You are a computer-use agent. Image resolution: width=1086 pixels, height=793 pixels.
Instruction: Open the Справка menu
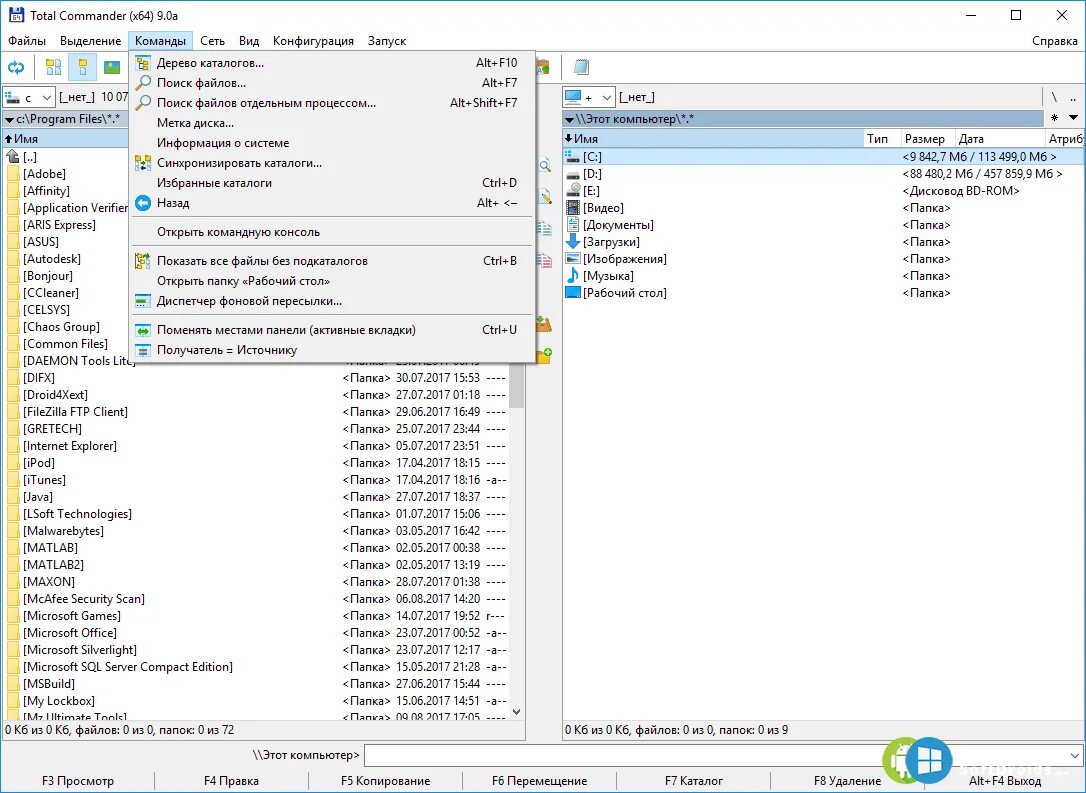[x=1054, y=41]
